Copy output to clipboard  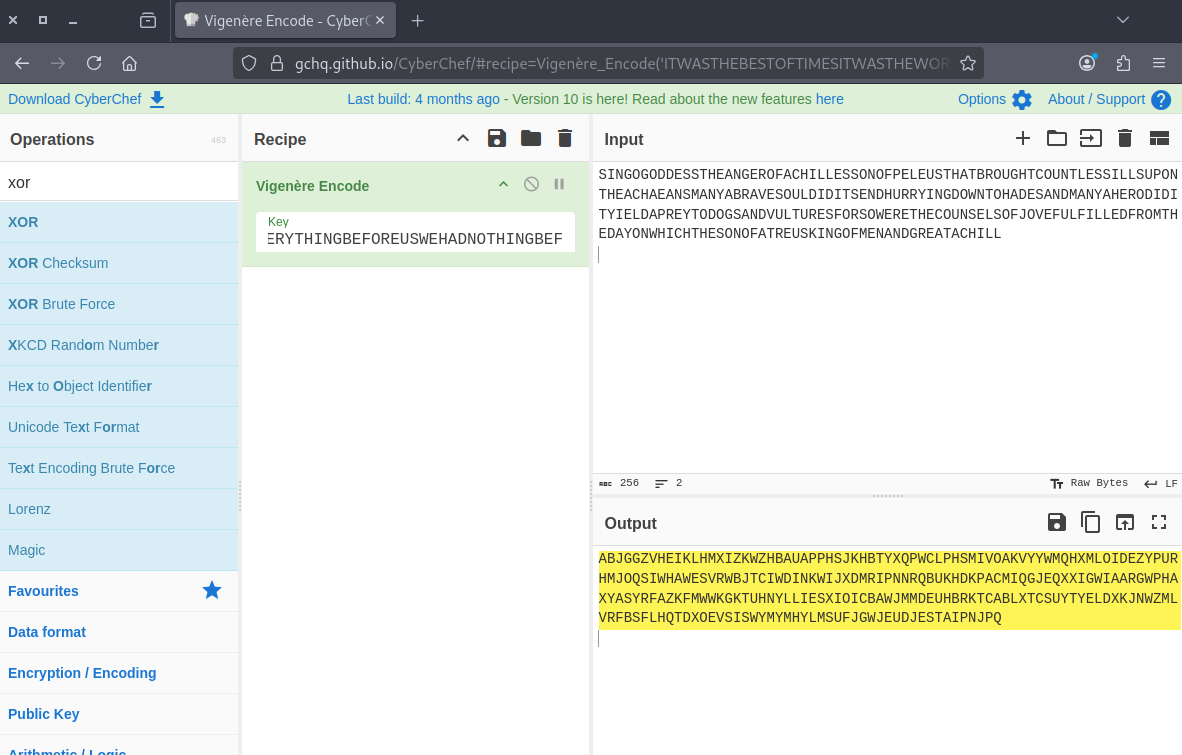coord(1090,522)
